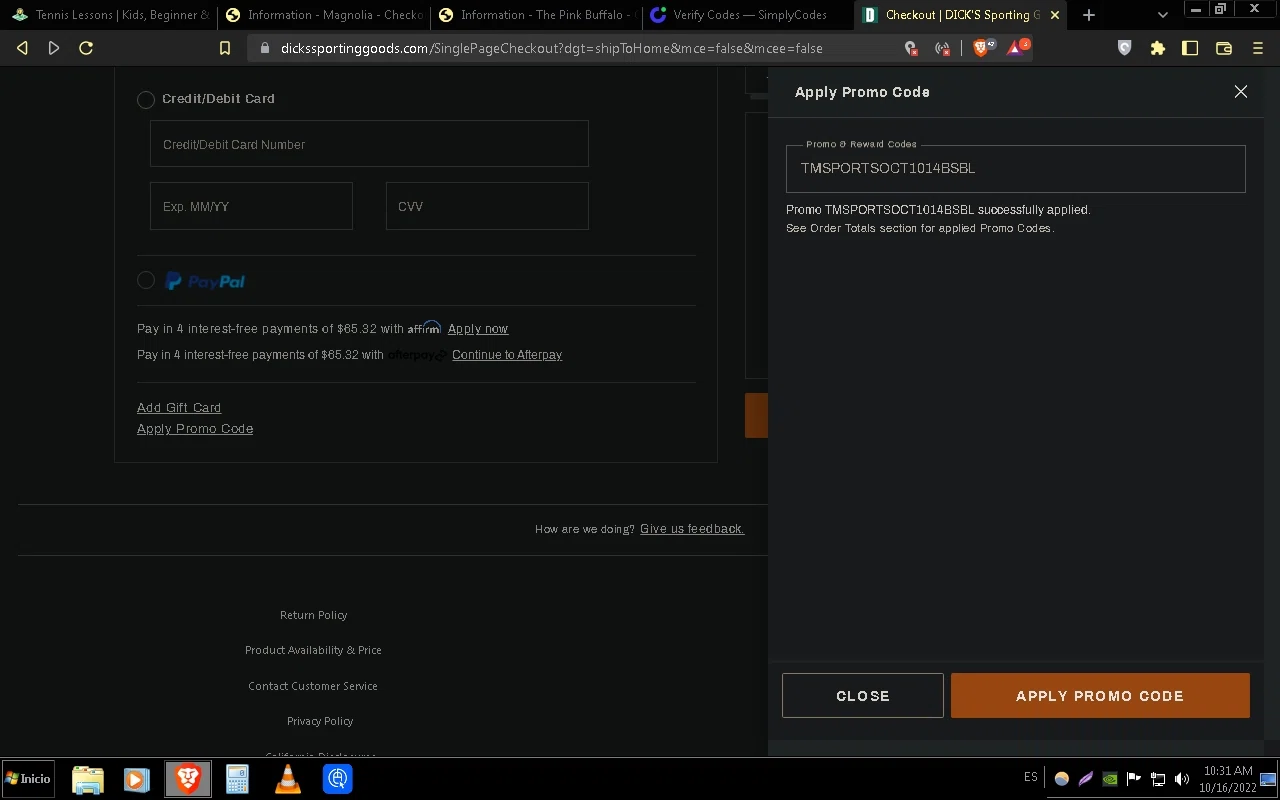Image resolution: width=1280 pixels, height=800 pixels.
Task: Click the Apply Promo Code link
Action: [x=195, y=429]
